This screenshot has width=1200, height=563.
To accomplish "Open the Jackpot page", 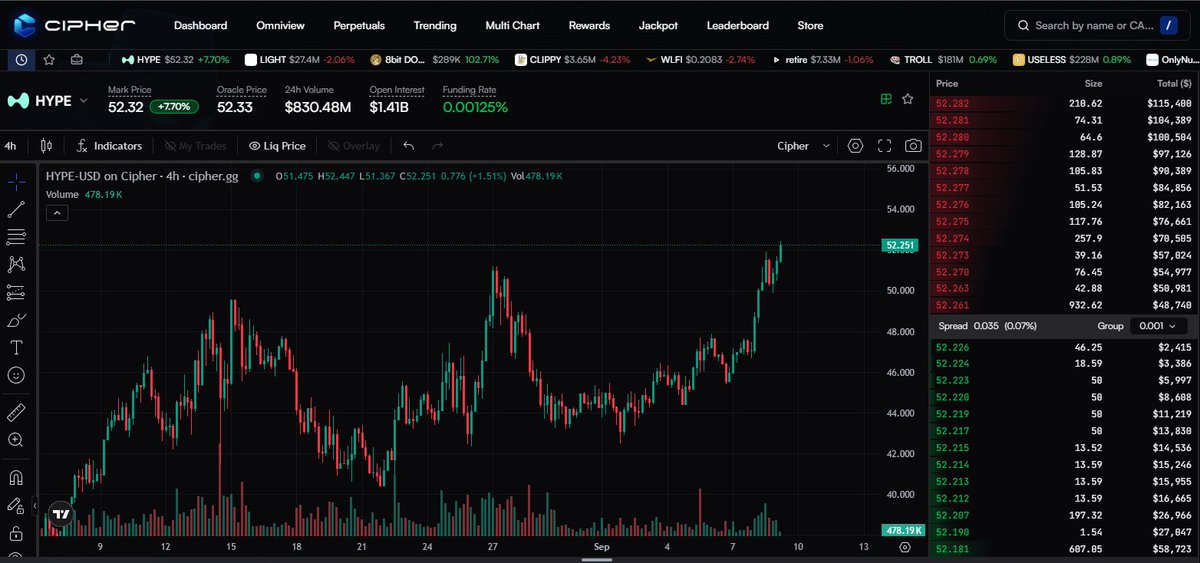I will [658, 25].
